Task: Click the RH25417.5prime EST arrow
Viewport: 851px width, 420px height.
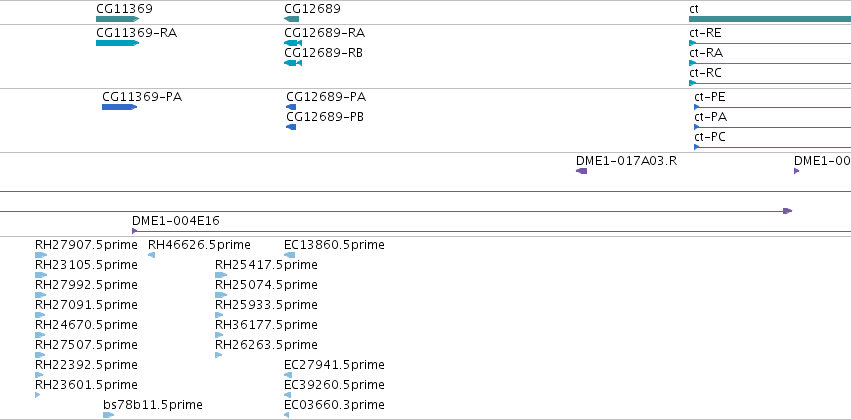Action: point(221,275)
